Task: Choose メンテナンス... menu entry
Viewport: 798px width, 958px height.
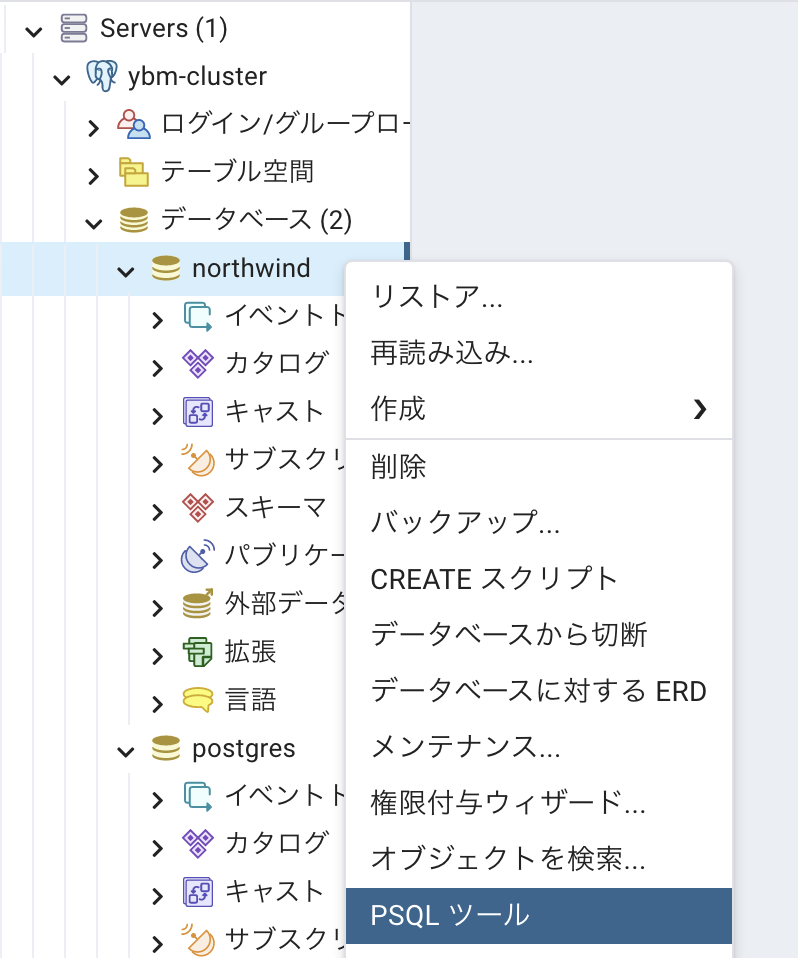Action: (539, 747)
